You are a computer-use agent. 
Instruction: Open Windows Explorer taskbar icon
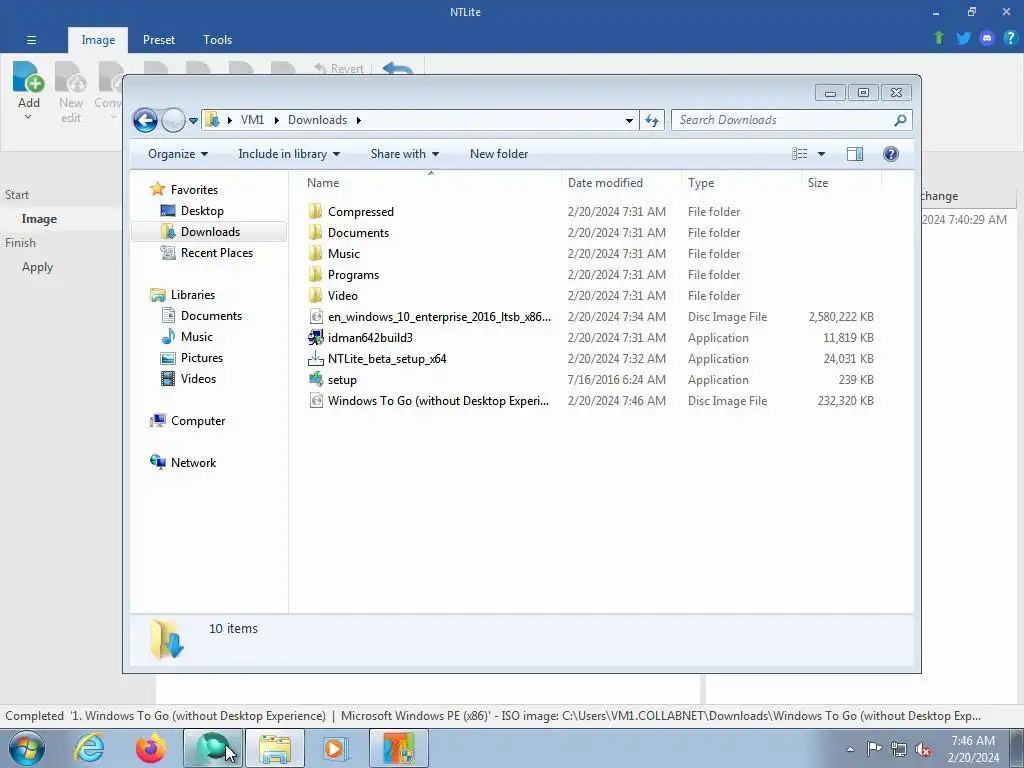(275, 748)
